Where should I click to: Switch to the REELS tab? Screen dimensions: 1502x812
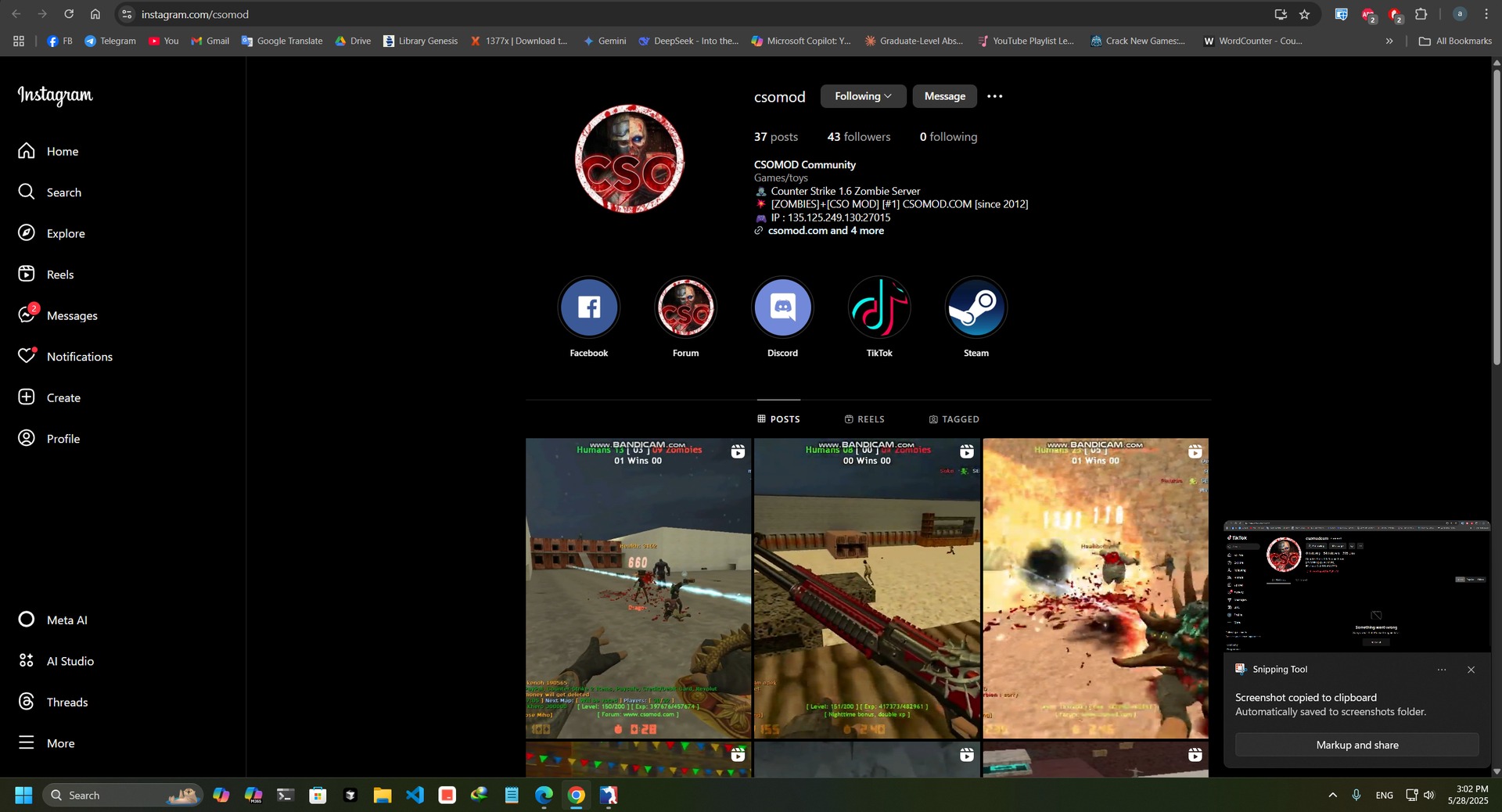tap(864, 419)
